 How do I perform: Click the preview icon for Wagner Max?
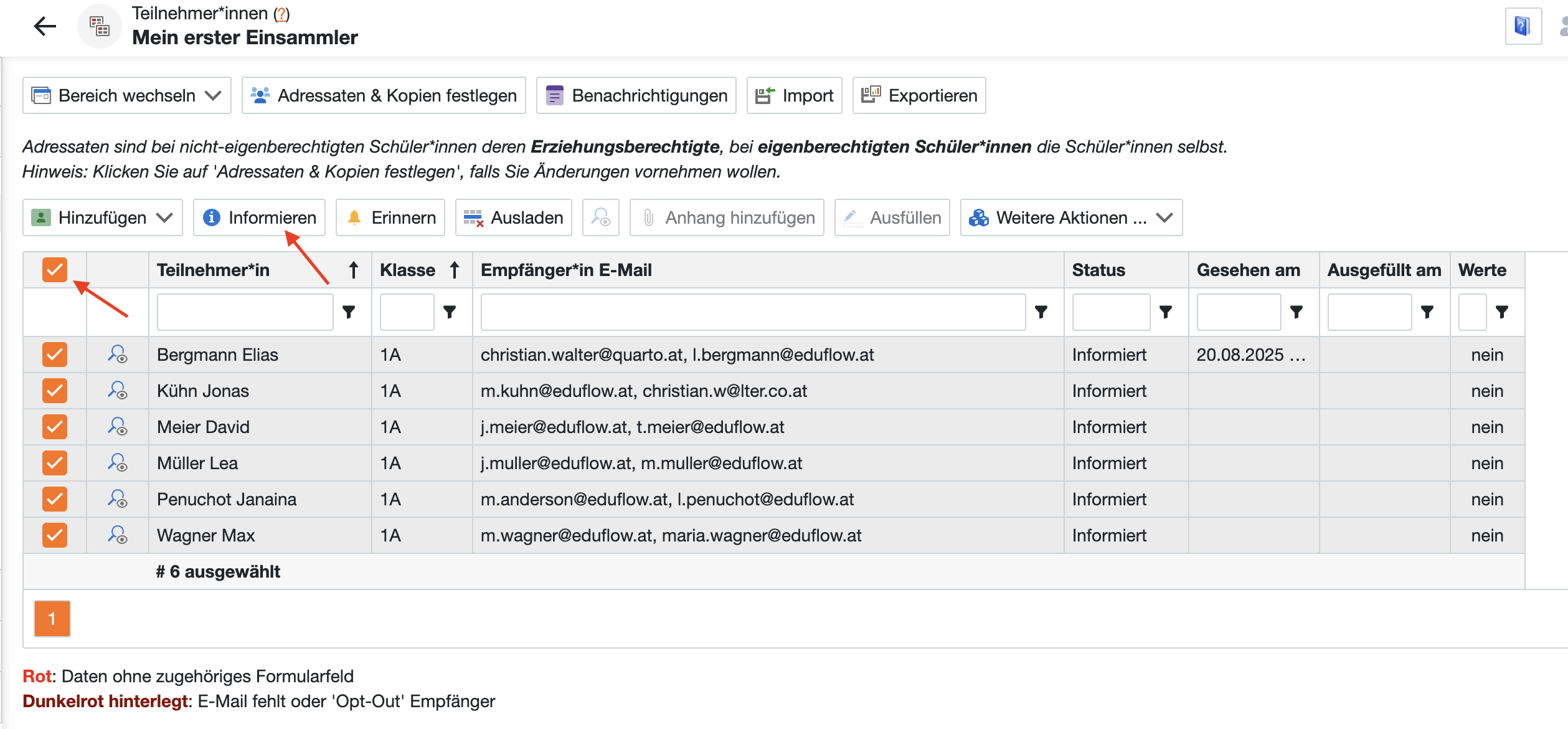[x=117, y=535]
